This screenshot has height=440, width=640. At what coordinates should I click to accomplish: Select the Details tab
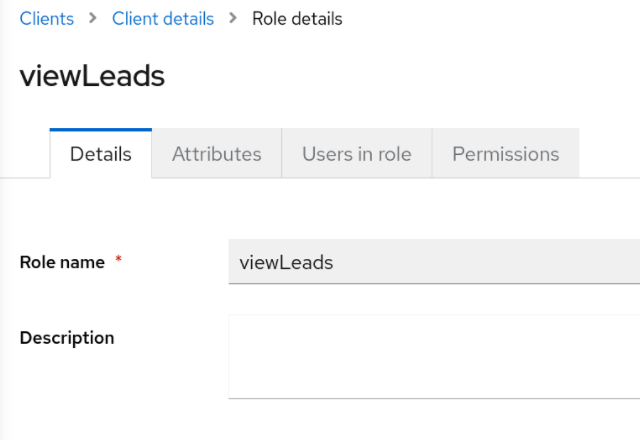(x=100, y=154)
